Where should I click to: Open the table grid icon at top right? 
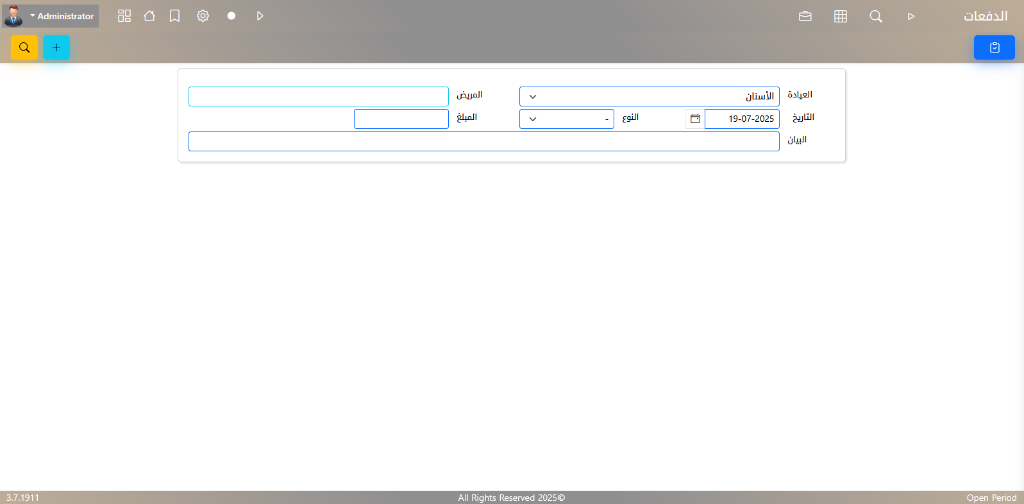click(840, 16)
